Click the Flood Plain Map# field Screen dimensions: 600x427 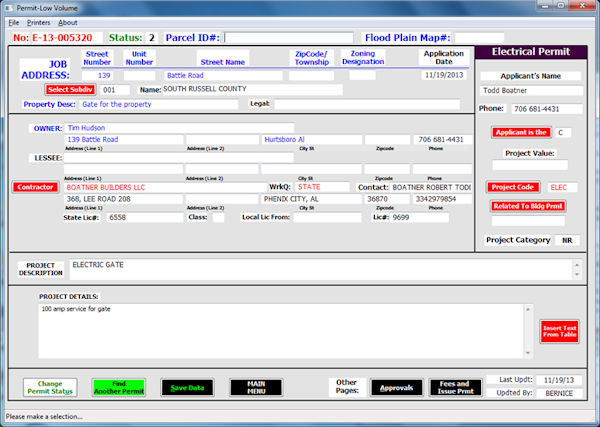(479, 37)
